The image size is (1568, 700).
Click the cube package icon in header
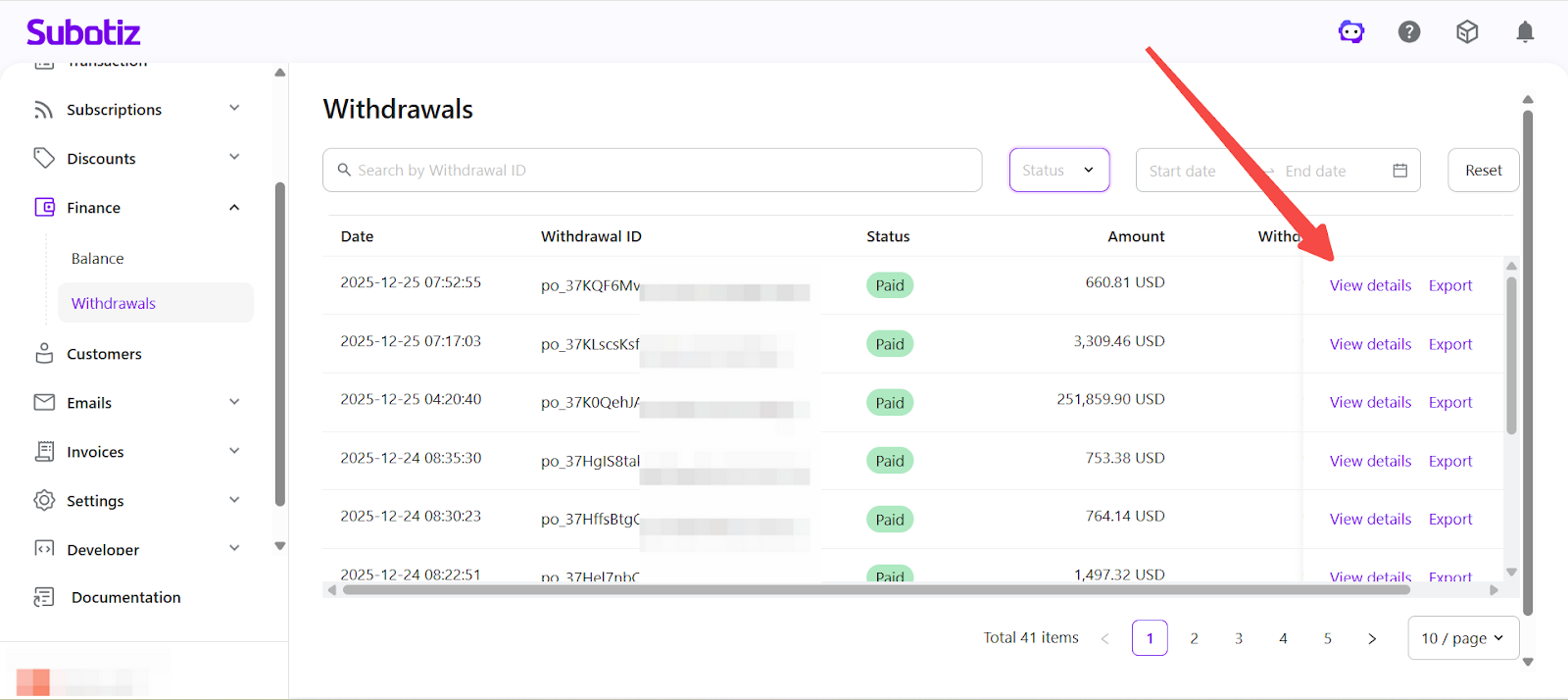point(1467,32)
